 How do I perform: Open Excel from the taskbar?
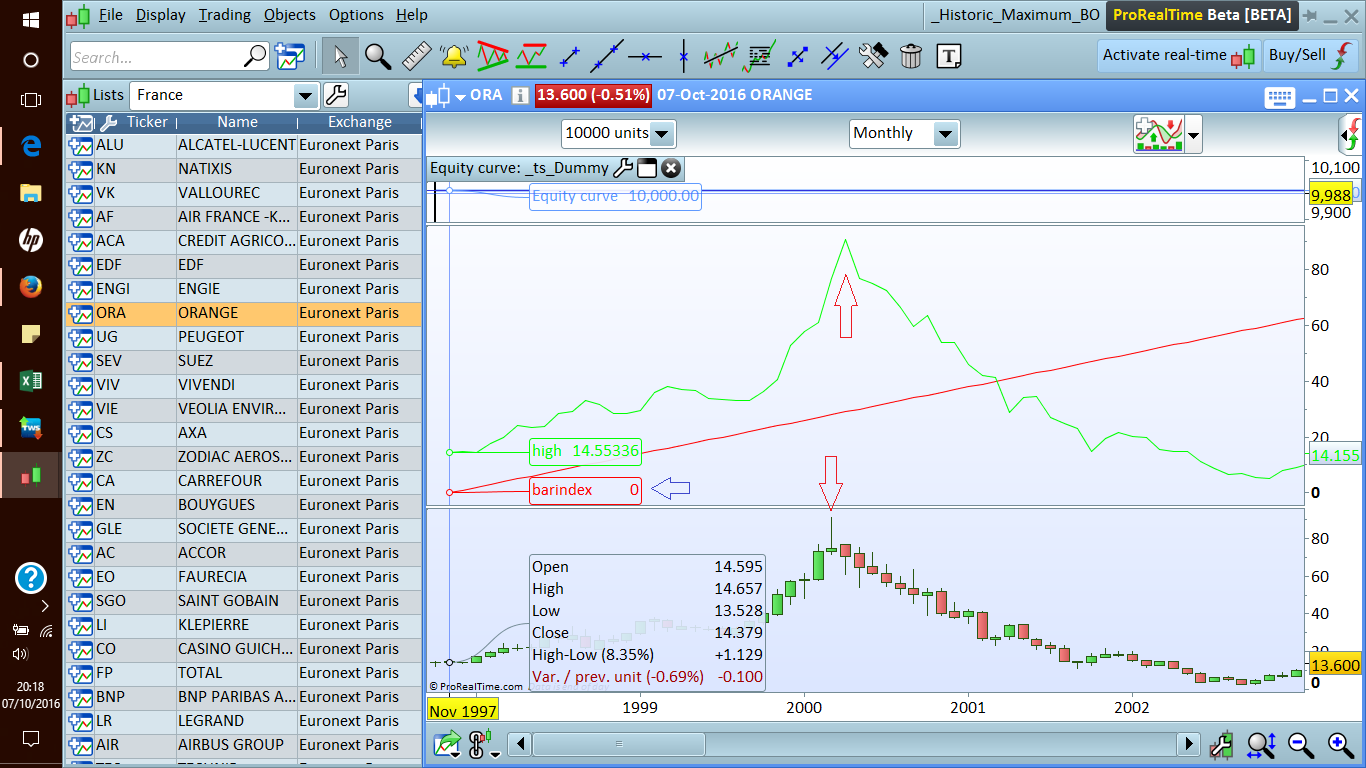31,381
